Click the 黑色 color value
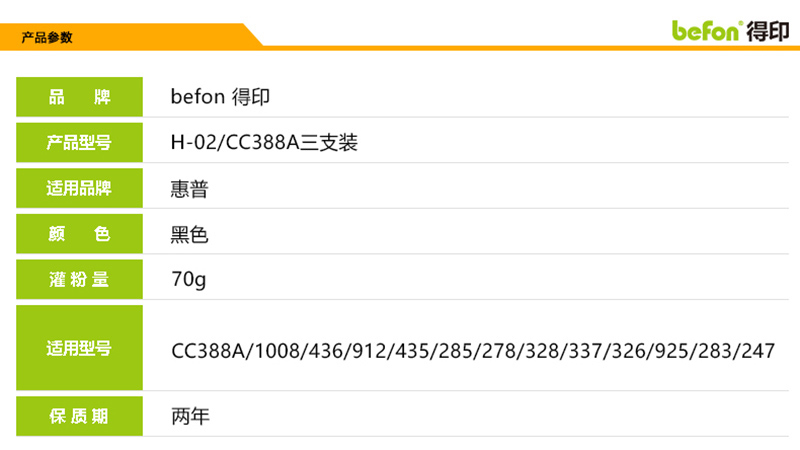Viewport: 800px width, 450px height. pyautogui.click(x=189, y=235)
